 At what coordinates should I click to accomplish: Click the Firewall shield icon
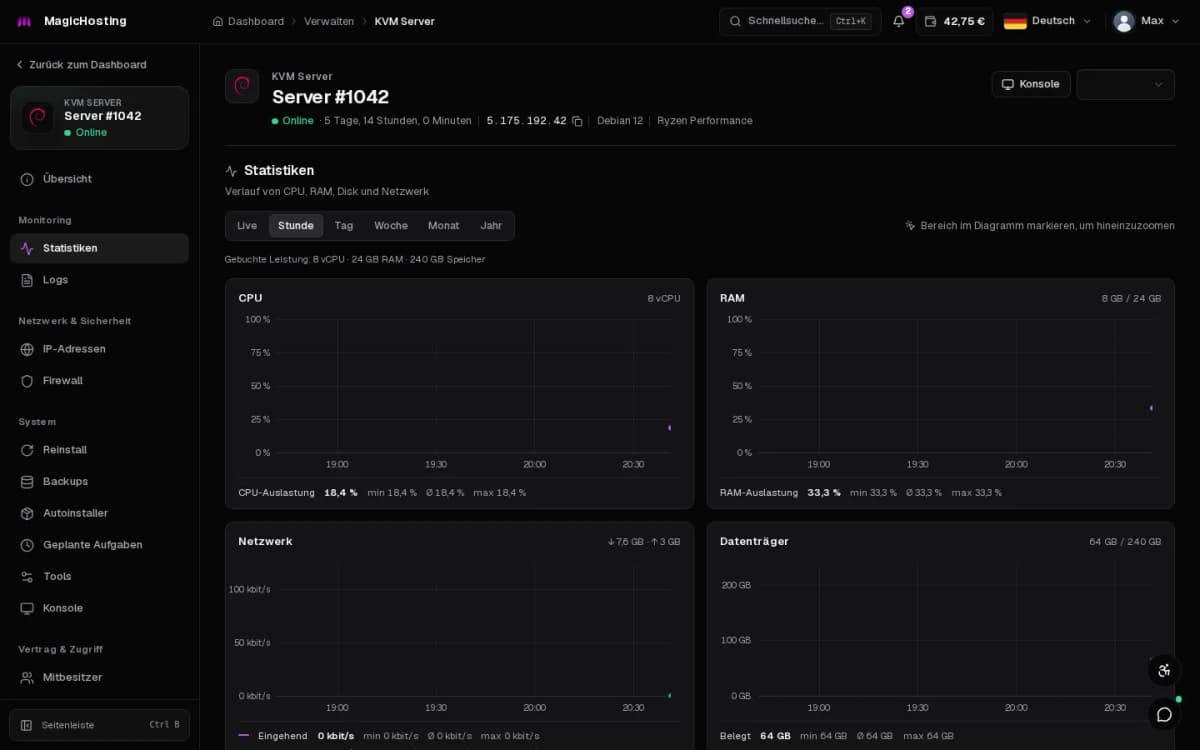point(27,381)
